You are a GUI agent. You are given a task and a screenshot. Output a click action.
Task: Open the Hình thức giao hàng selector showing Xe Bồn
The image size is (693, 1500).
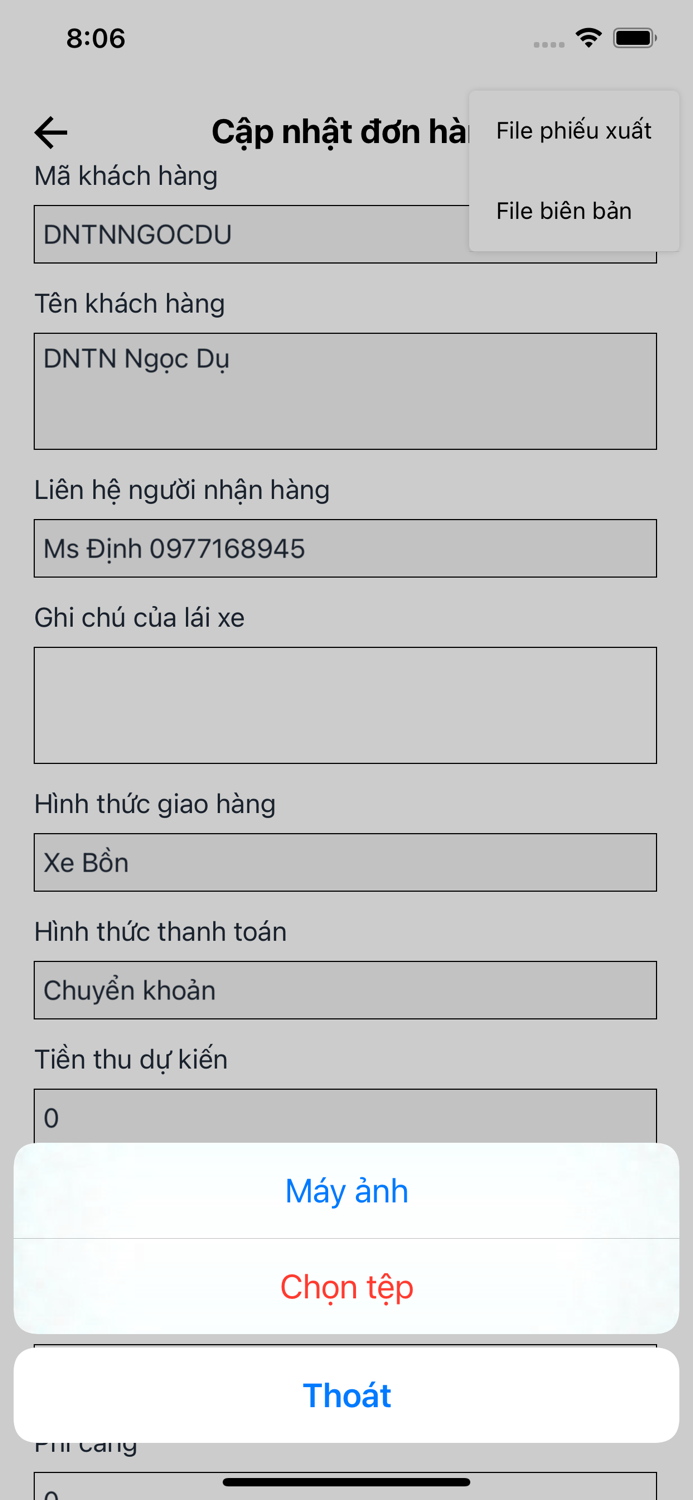[x=345, y=862]
